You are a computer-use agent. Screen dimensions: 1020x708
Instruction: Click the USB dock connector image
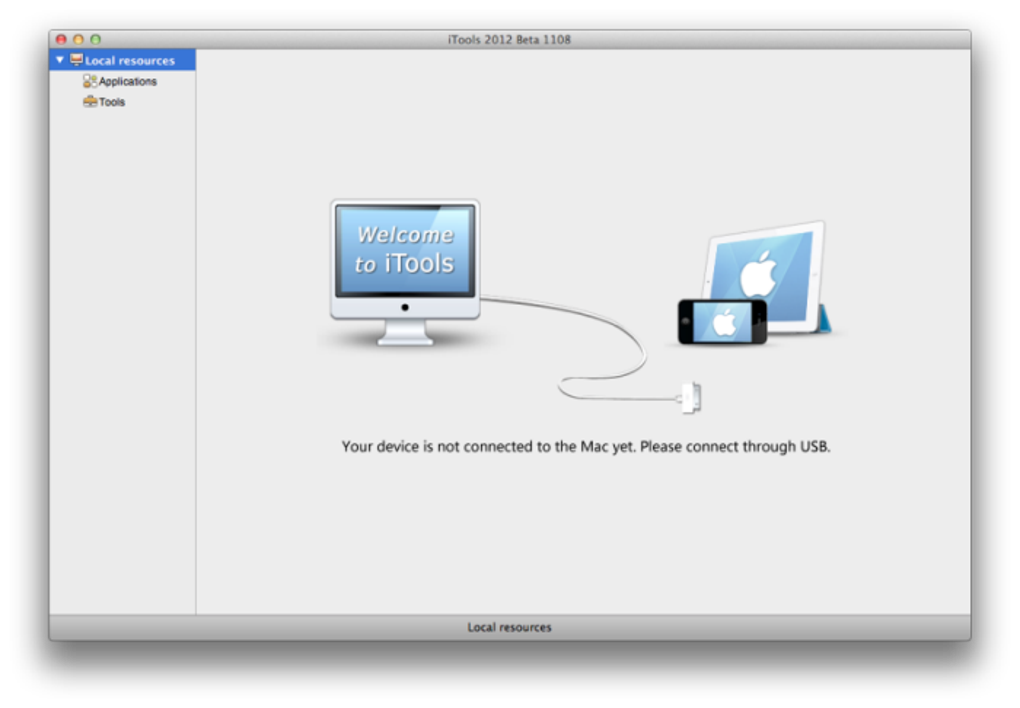point(690,397)
